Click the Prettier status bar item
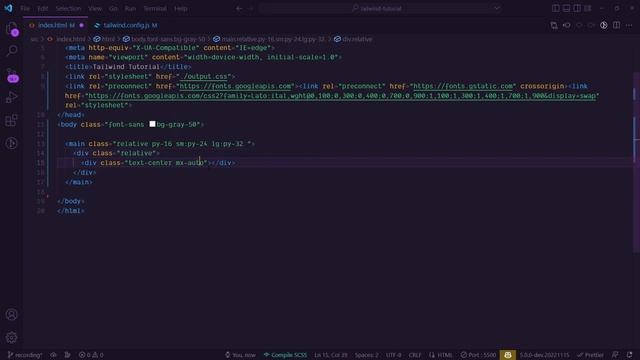Image resolution: width=640 pixels, height=360 pixels. tap(590, 355)
